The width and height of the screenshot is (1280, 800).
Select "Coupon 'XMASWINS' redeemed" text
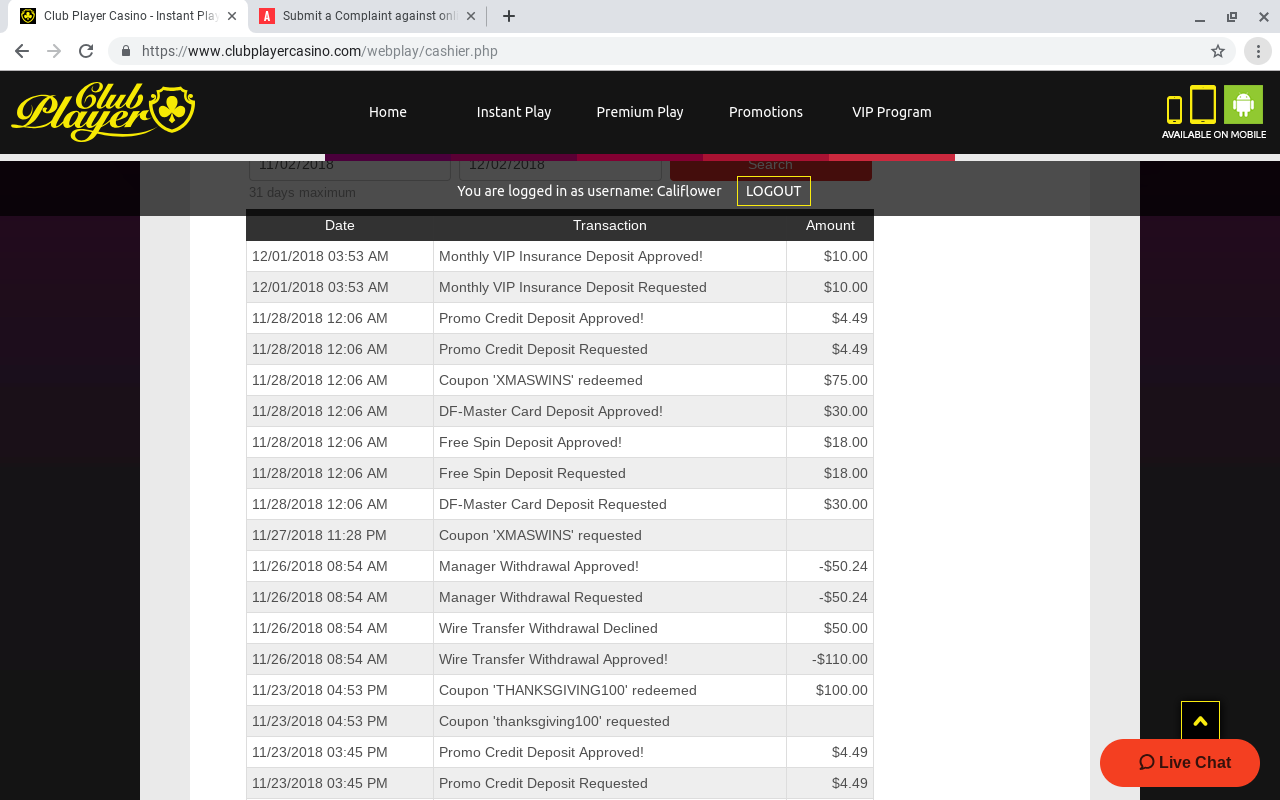point(541,380)
